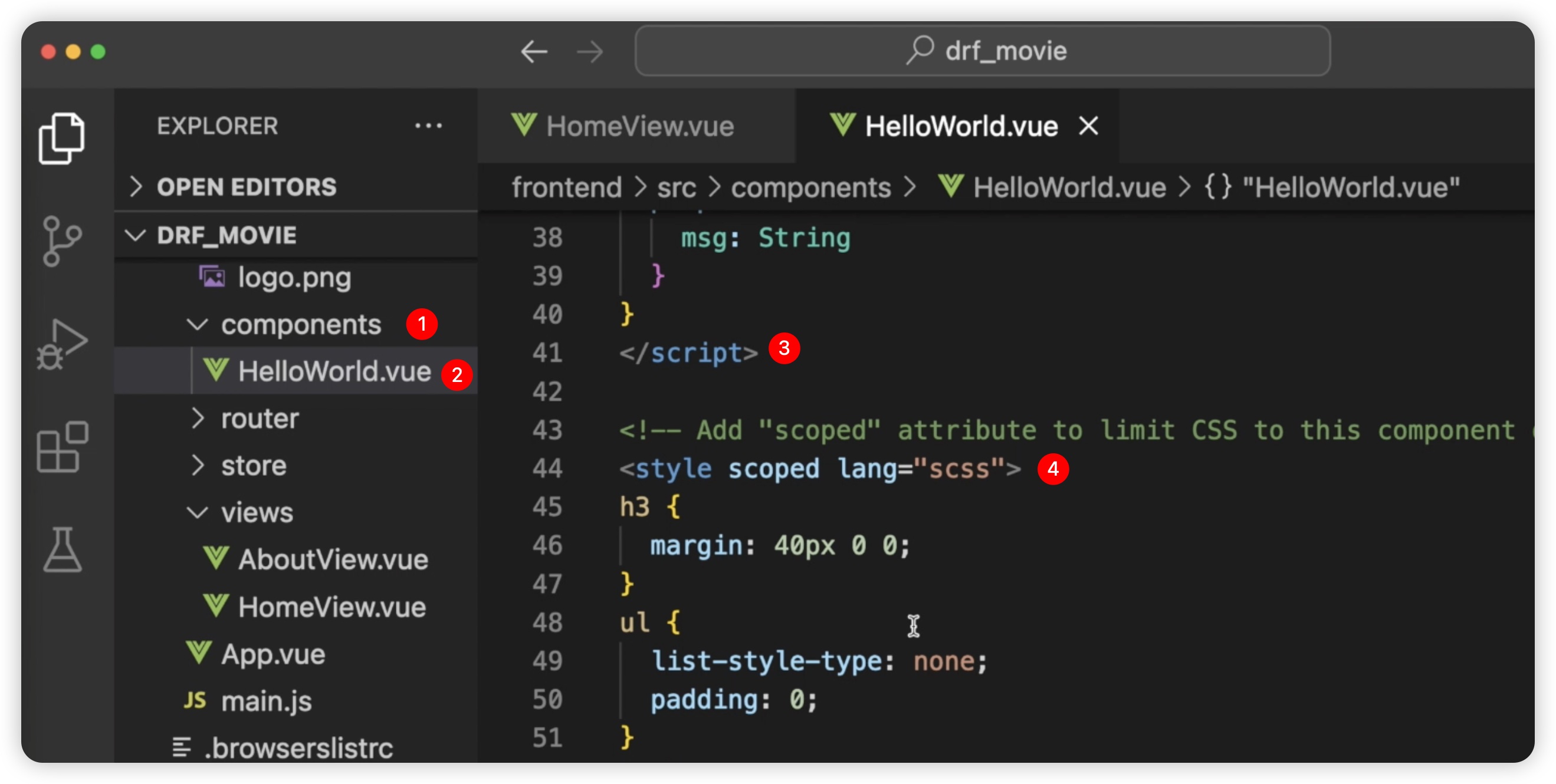This screenshot has height=784, width=1556.
Task: Click line number 41 in the gutter
Action: tap(547, 353)
